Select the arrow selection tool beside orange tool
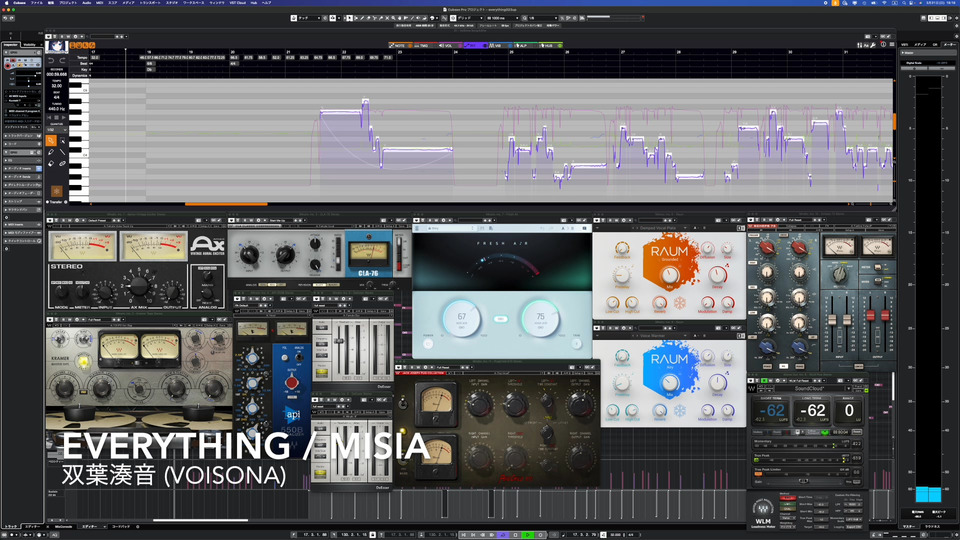This screenshot has width=960, height=540. (62, 141)
